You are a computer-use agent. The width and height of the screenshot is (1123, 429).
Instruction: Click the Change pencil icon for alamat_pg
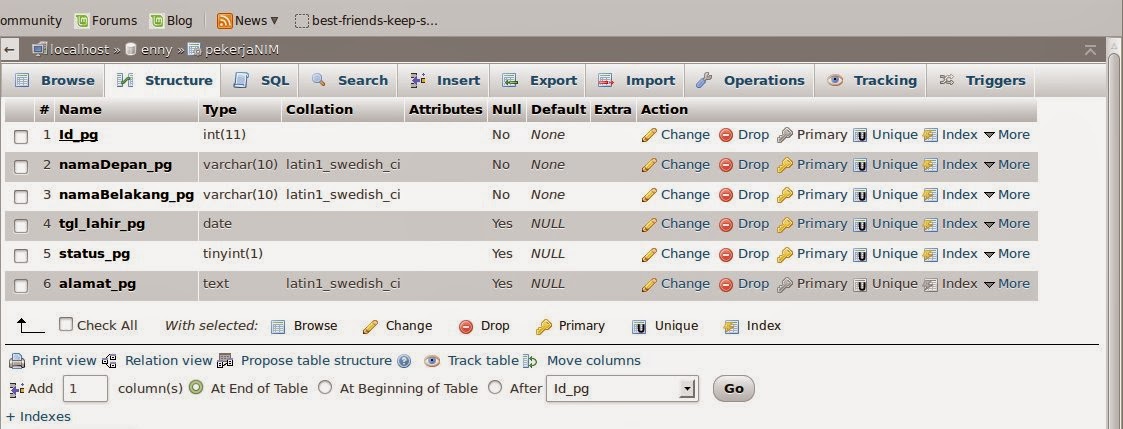(x=649, y=284)
